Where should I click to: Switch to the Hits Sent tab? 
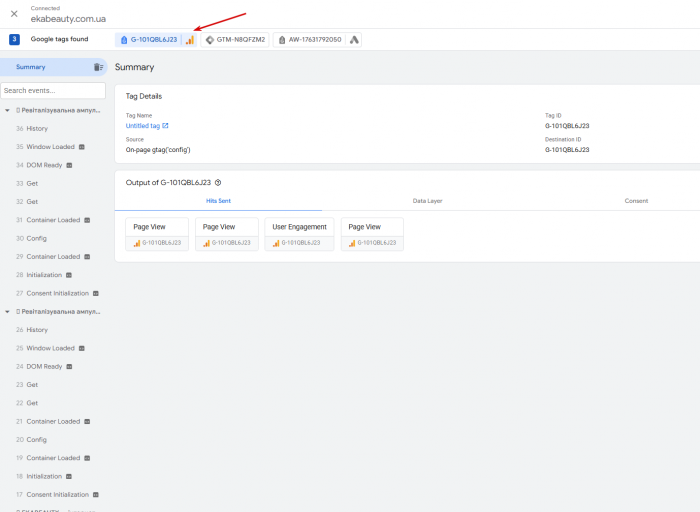pos(218,201)
